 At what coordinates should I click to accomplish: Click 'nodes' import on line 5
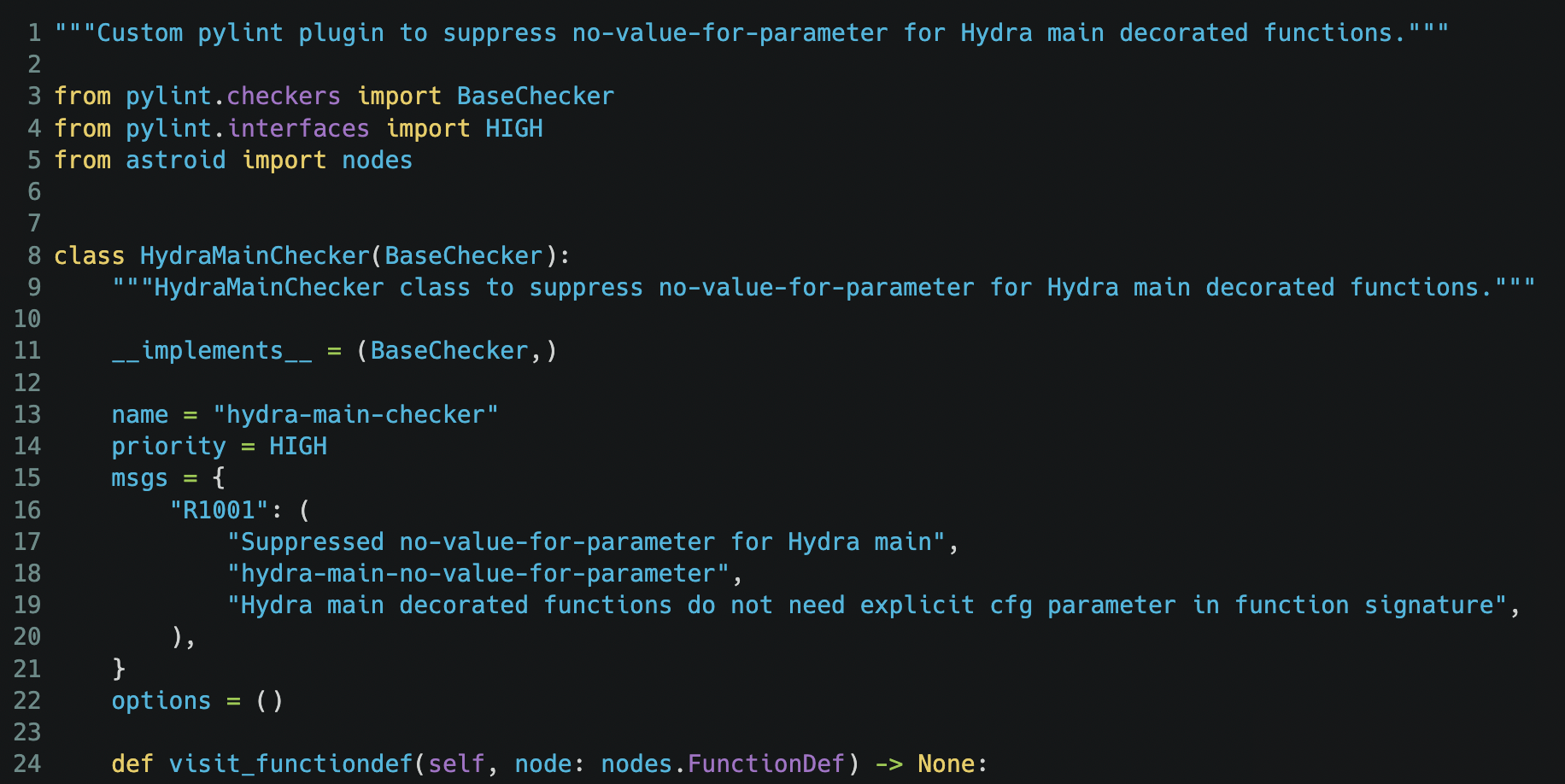[378, 160]
